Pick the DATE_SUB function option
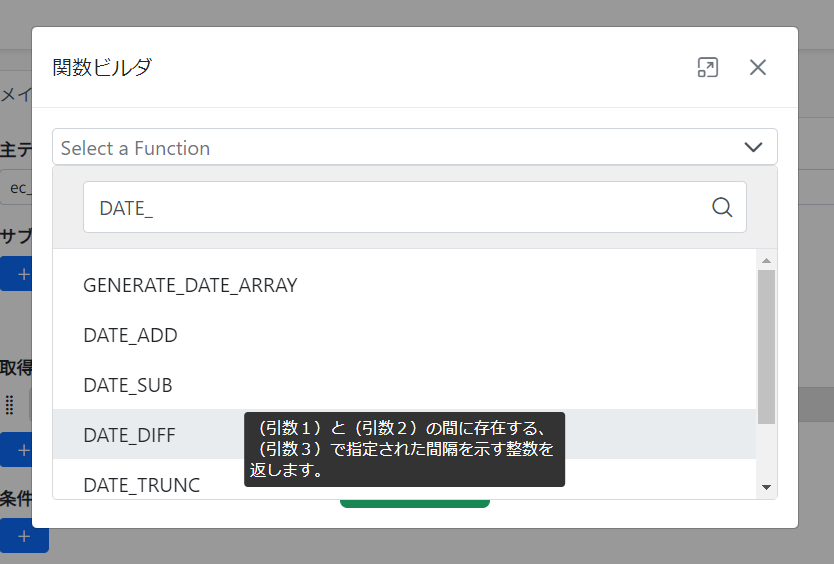Image resolution: width=834 pixels, height=564 pixels. click(128, 385)
